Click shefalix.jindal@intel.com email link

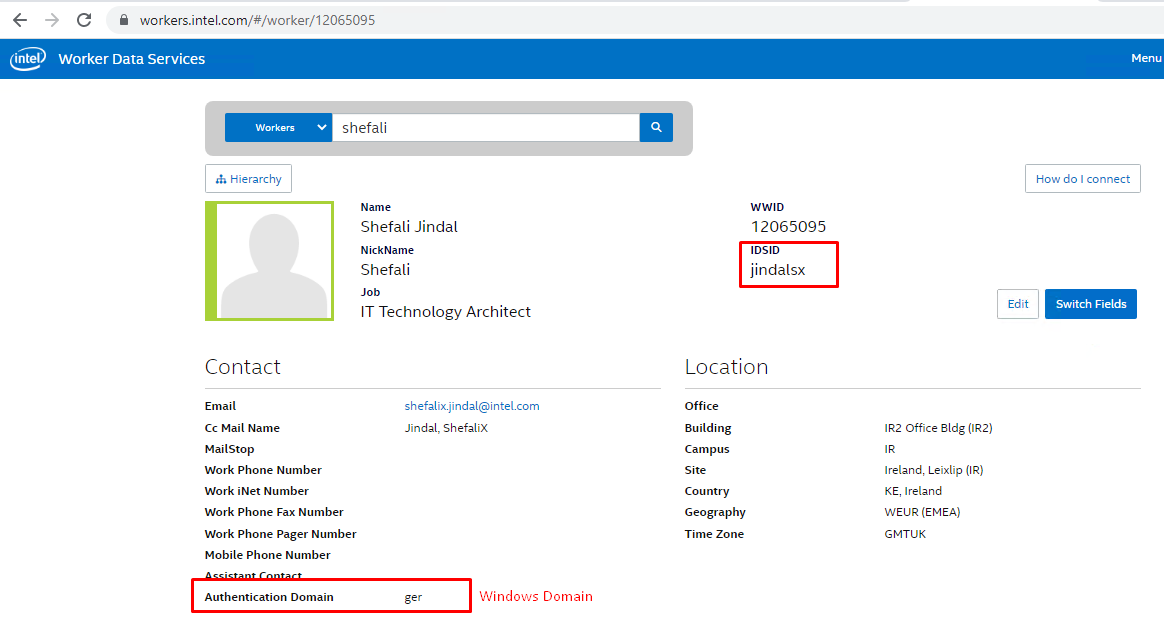472,406
